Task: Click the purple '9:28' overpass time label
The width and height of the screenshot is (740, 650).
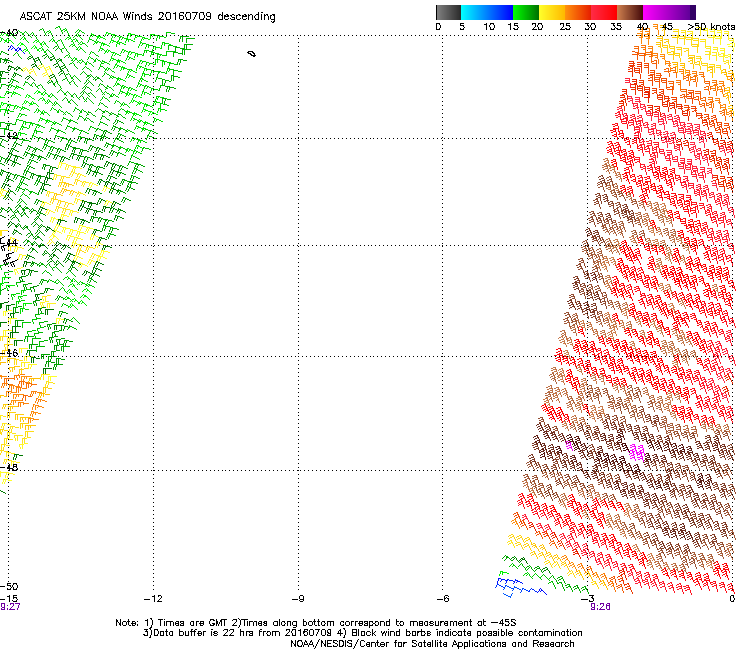Action: 600,607
